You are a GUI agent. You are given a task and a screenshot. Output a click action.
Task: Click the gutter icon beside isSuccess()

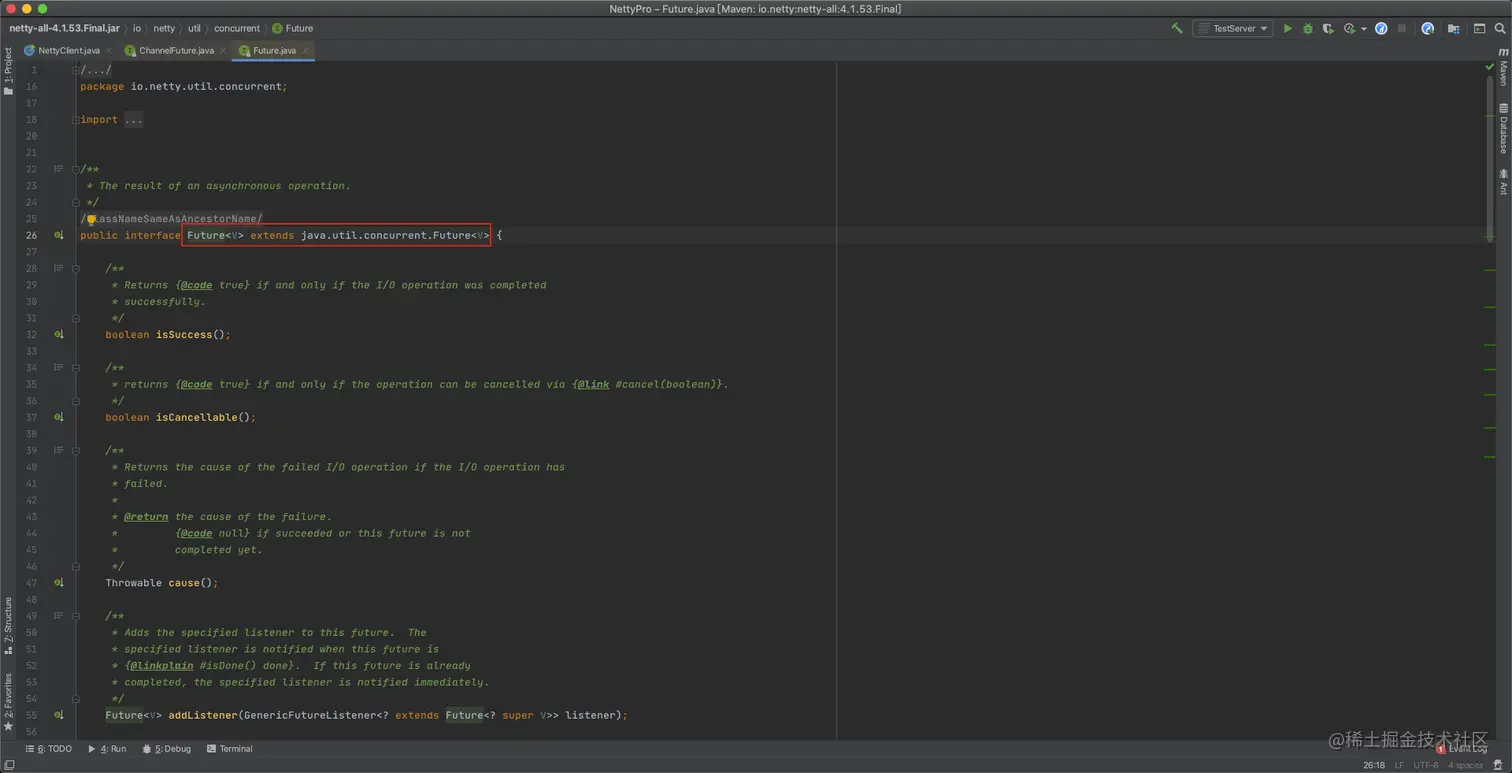click(x=58, y=335)
